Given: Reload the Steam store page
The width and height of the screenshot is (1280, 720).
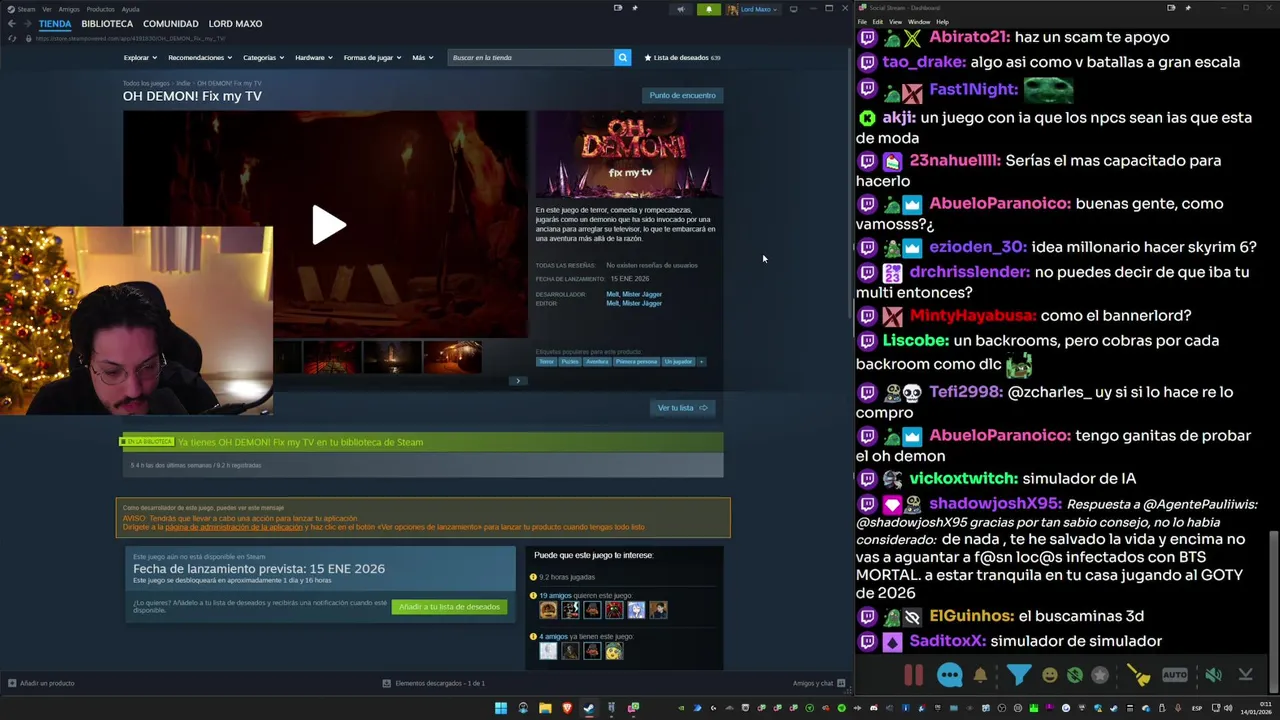Looking at the screenshot, I should click(x=12, y=38).
